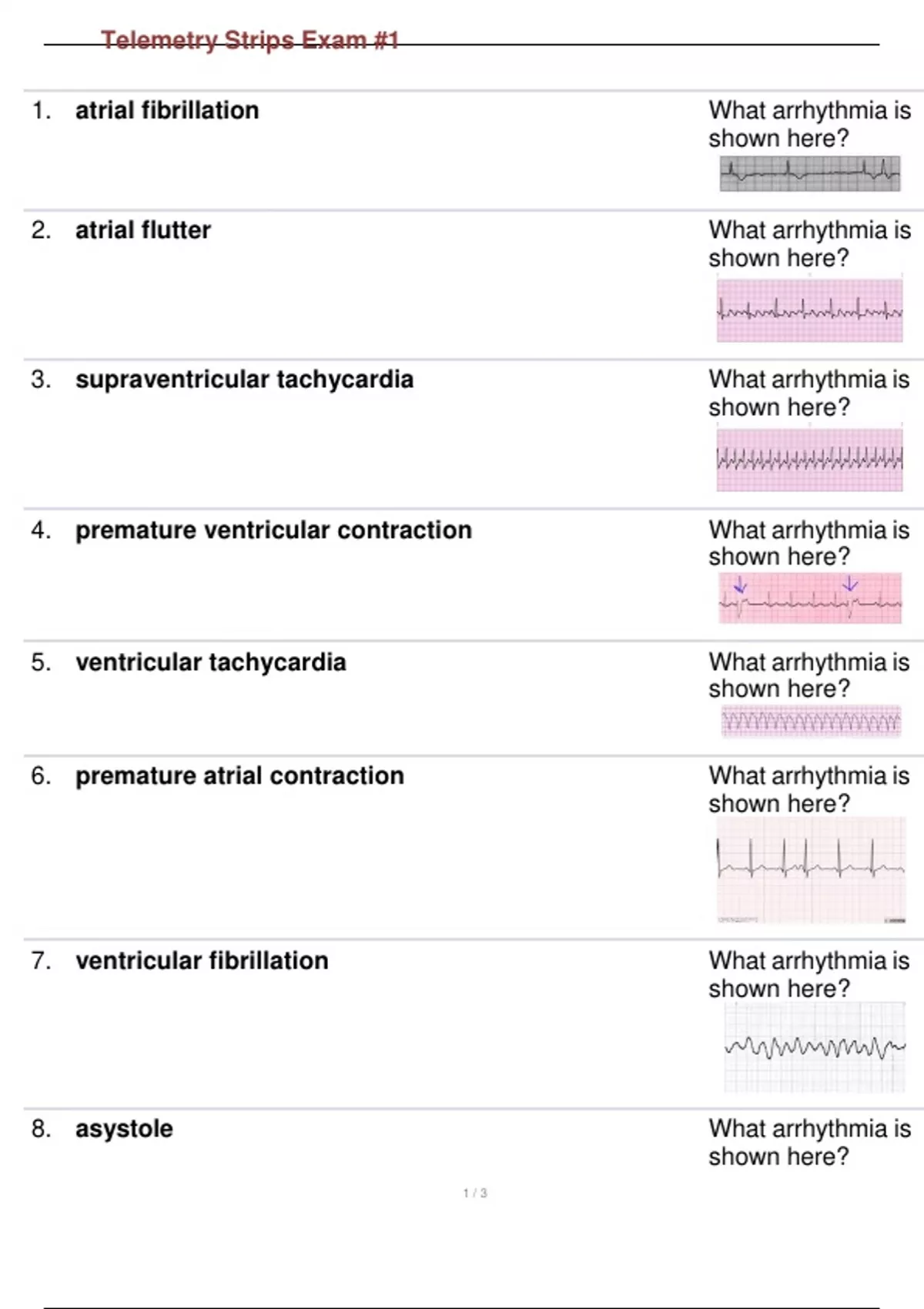Image resolution: width=924 pixels, height=1309 pixels.
Task: Click the question text beside asystole
Action: (808, 1143)
